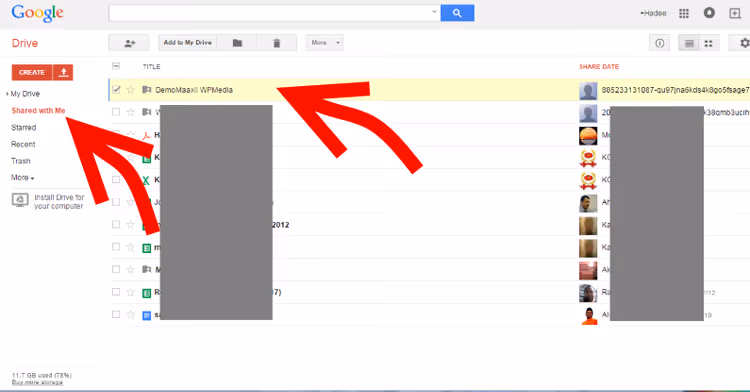
Task: Click the add-person Share toolbar button
Action: 129,43
